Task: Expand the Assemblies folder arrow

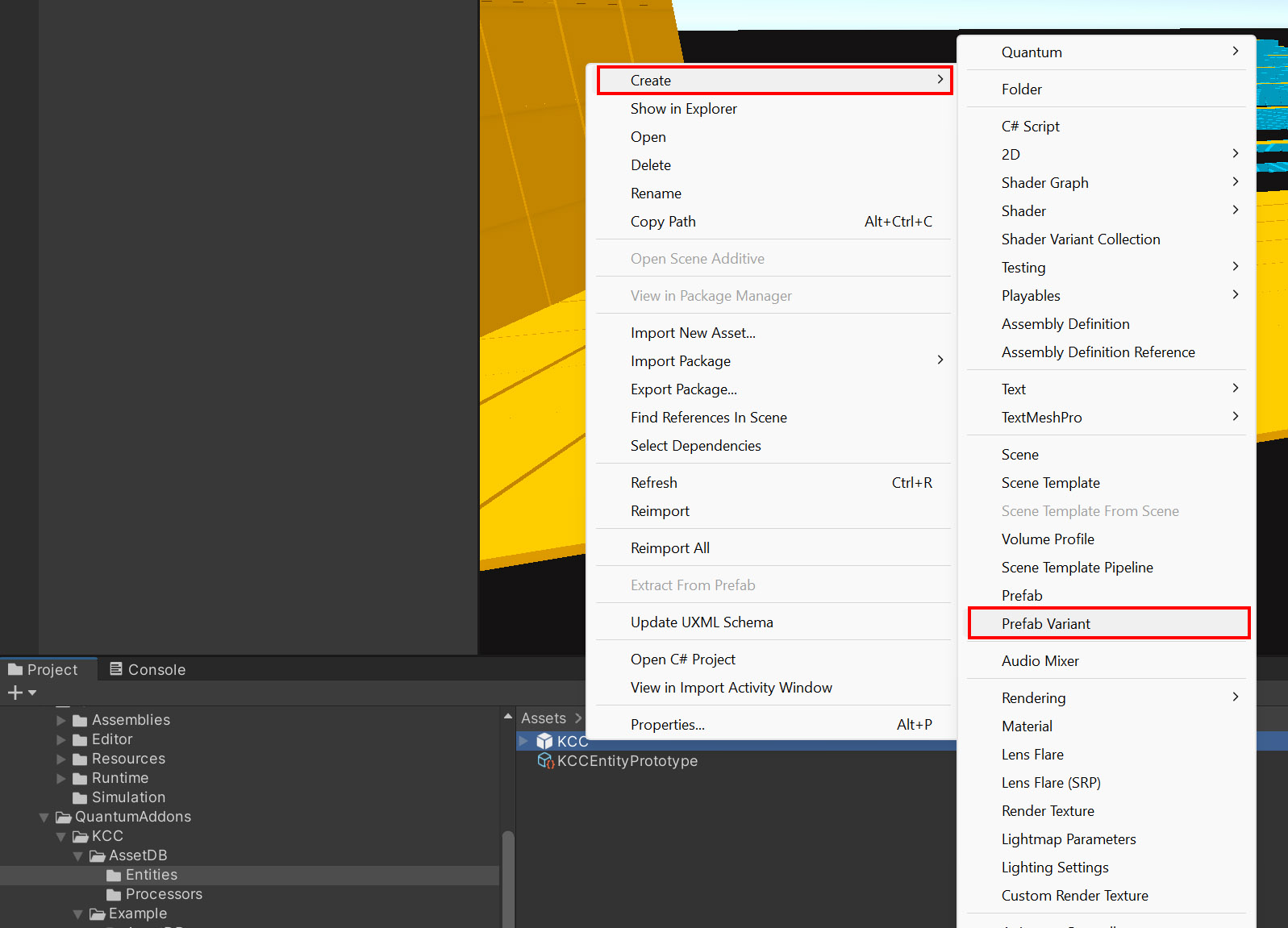Action: [x=61, y=720]
